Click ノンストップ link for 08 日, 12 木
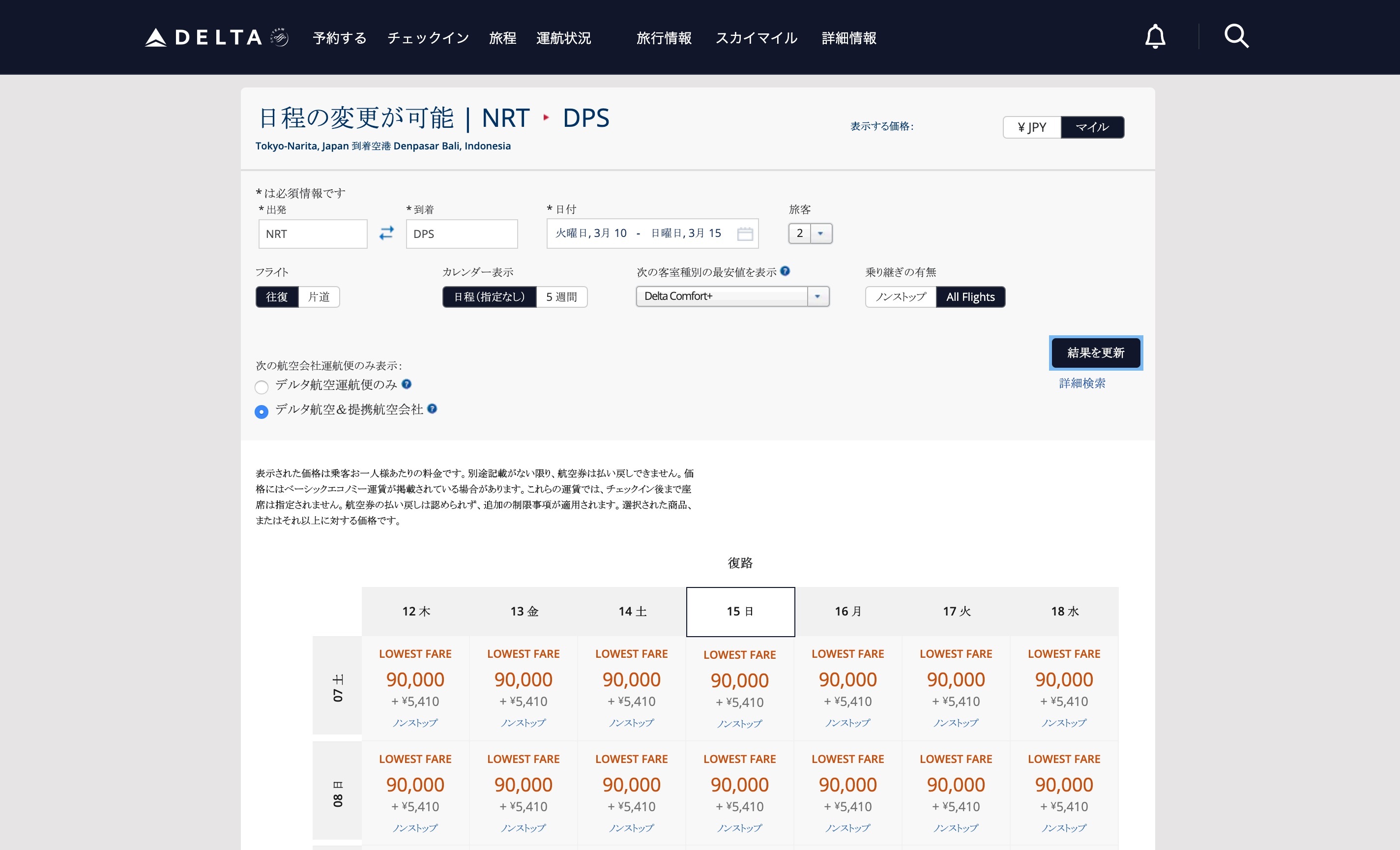1400x850 pixels. point(415,828)
